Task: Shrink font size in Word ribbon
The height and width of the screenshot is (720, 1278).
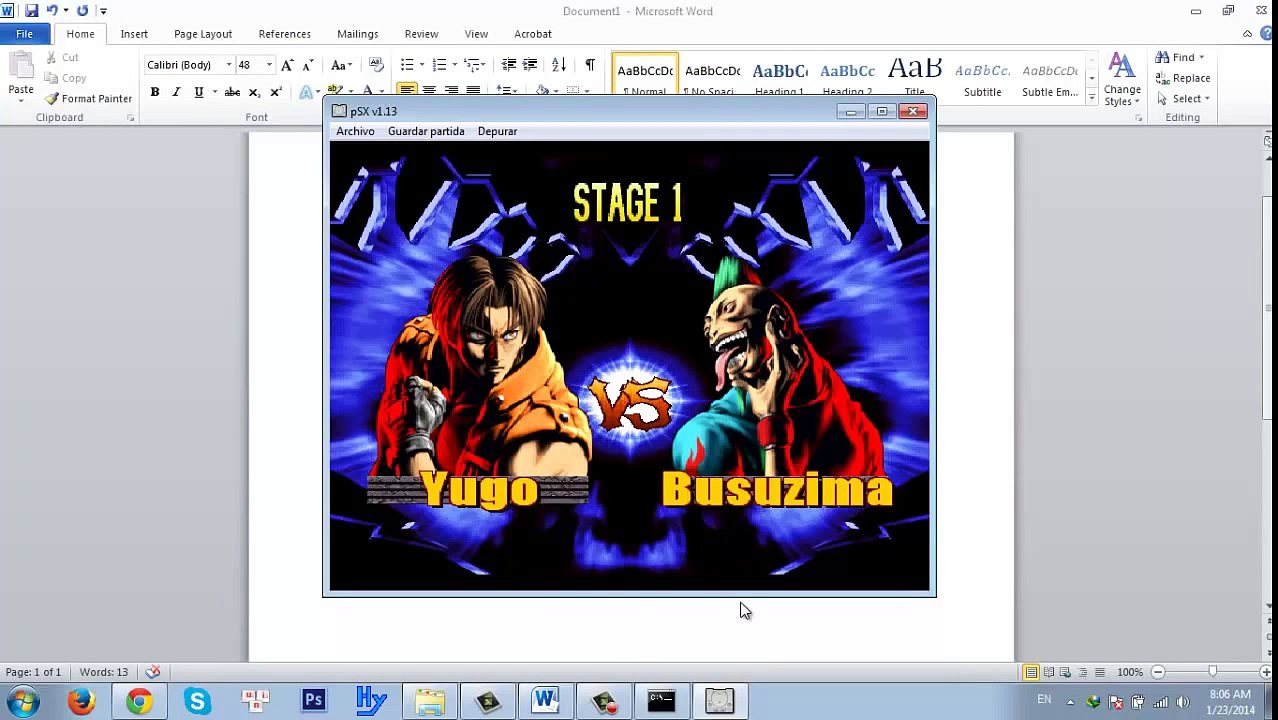Action: 308,65
